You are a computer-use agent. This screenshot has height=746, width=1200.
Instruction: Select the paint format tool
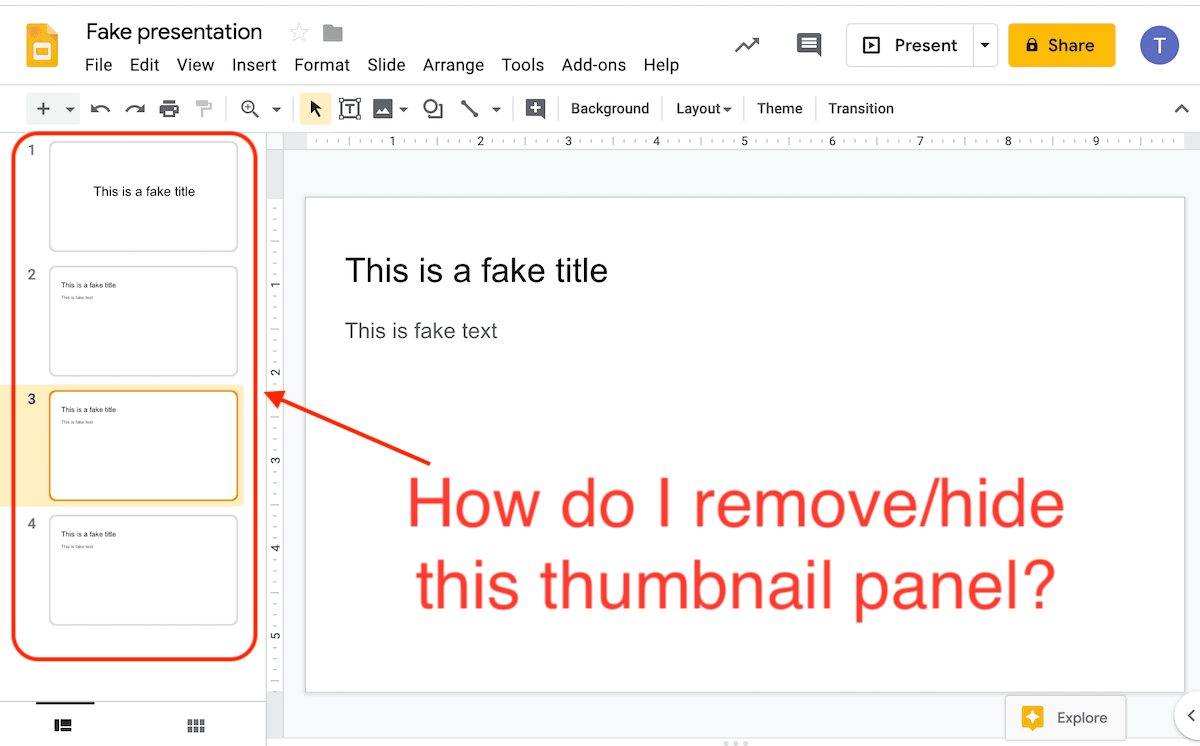[x=204, y=109]
